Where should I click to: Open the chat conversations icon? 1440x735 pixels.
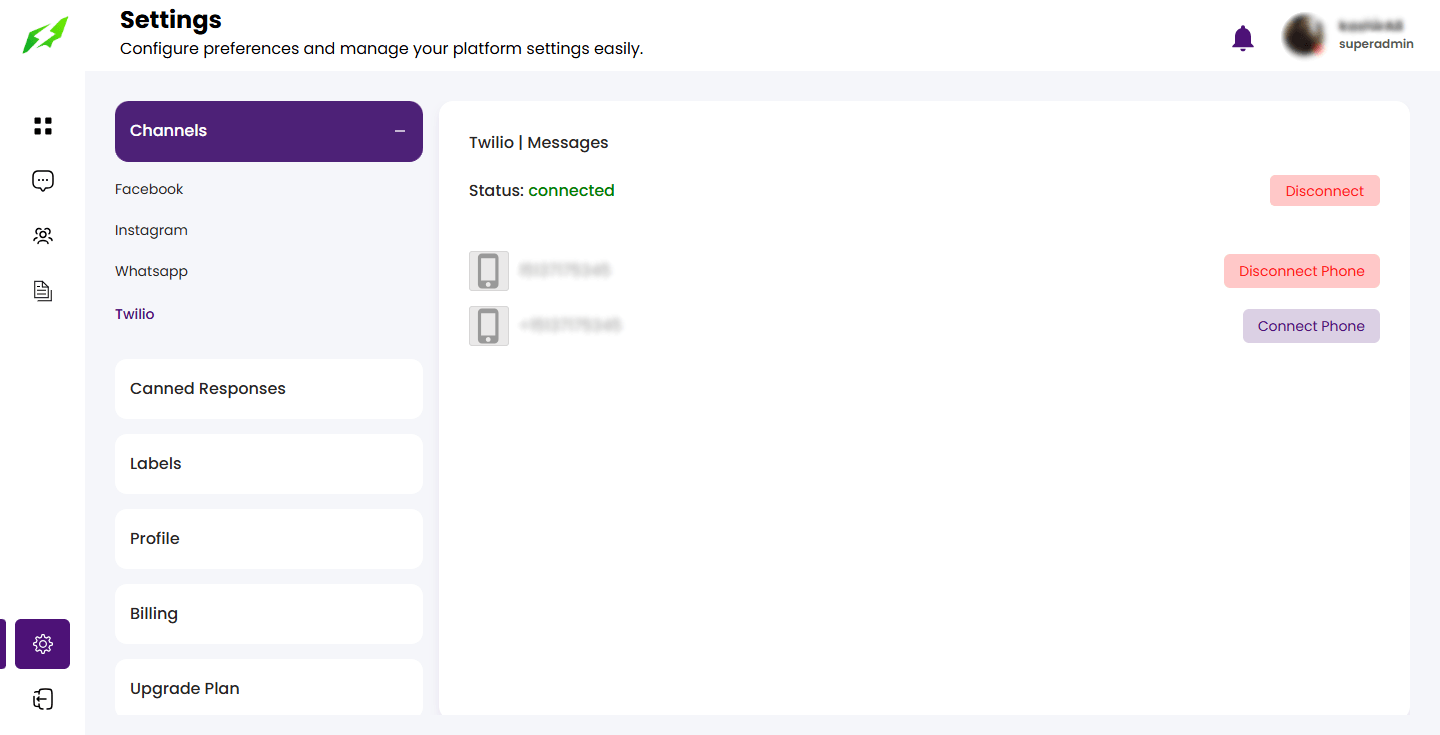pos(43,181)
